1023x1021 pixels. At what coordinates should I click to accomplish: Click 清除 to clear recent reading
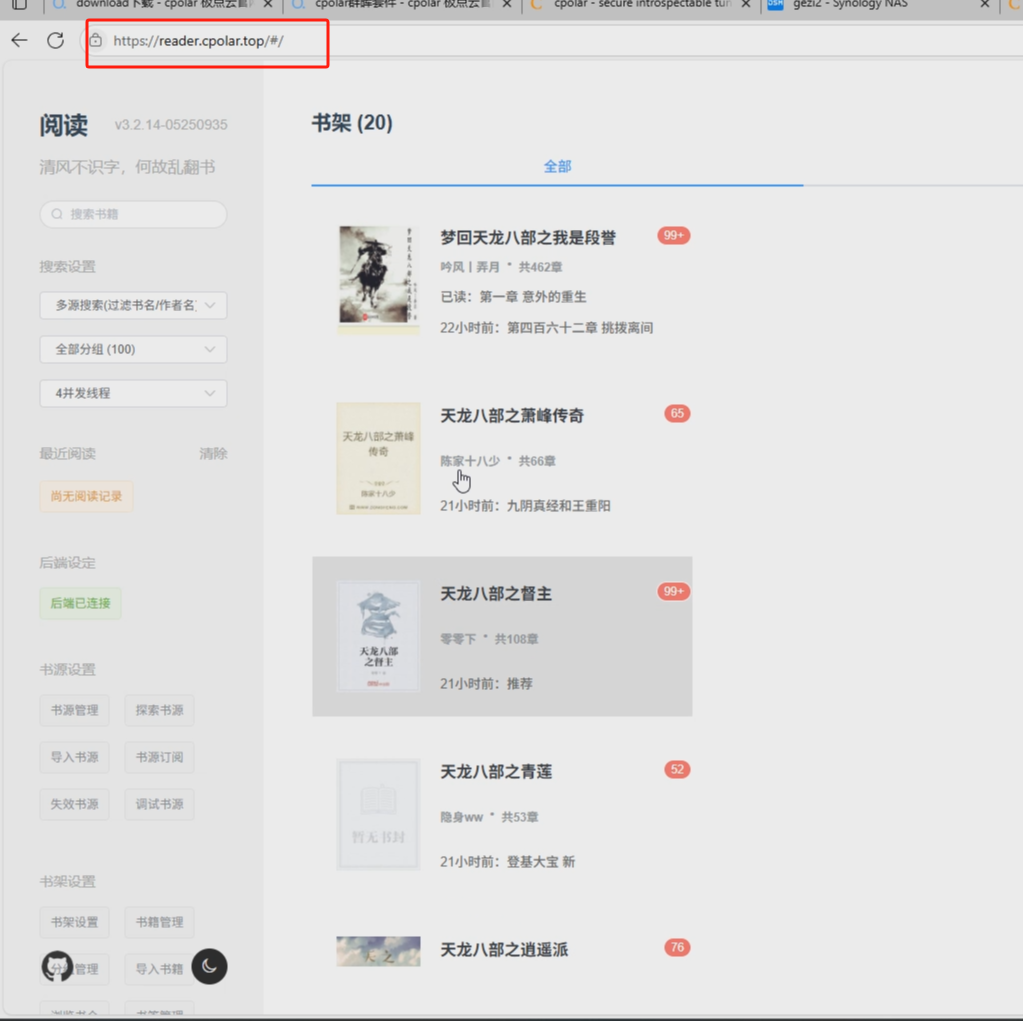click(213, 452)
